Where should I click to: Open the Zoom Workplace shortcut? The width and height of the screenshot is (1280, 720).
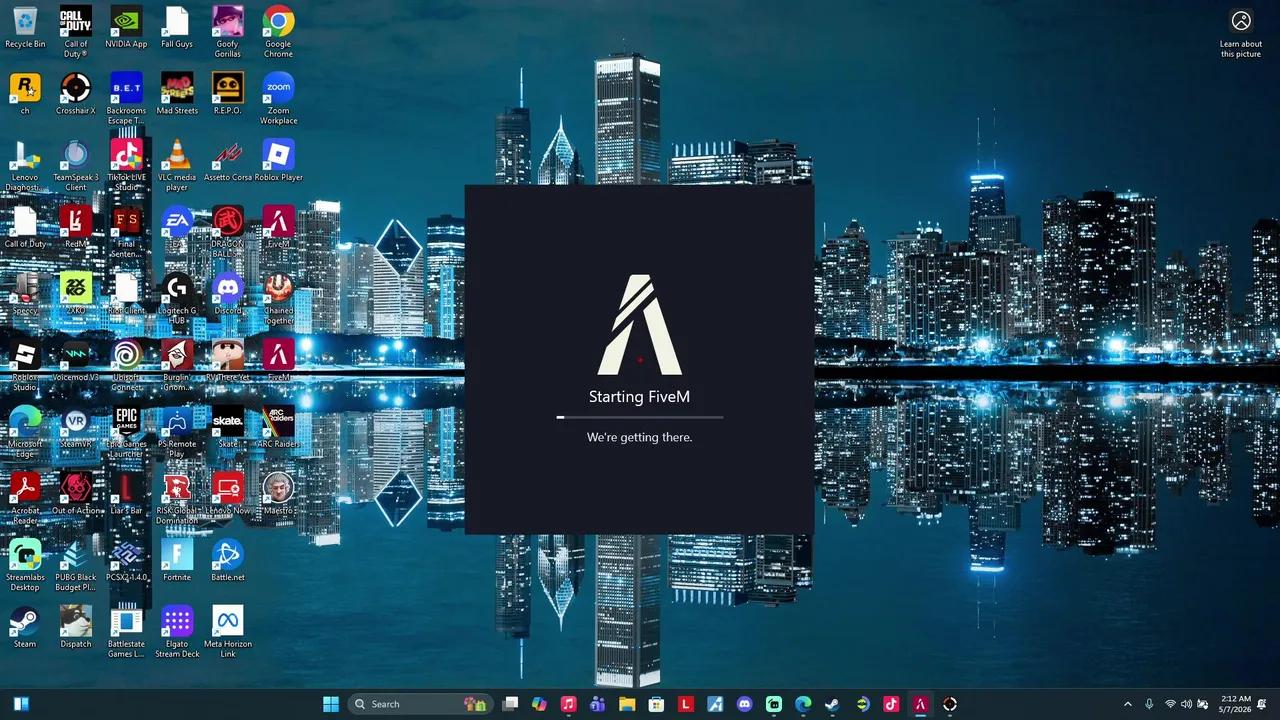coord(278,98)
